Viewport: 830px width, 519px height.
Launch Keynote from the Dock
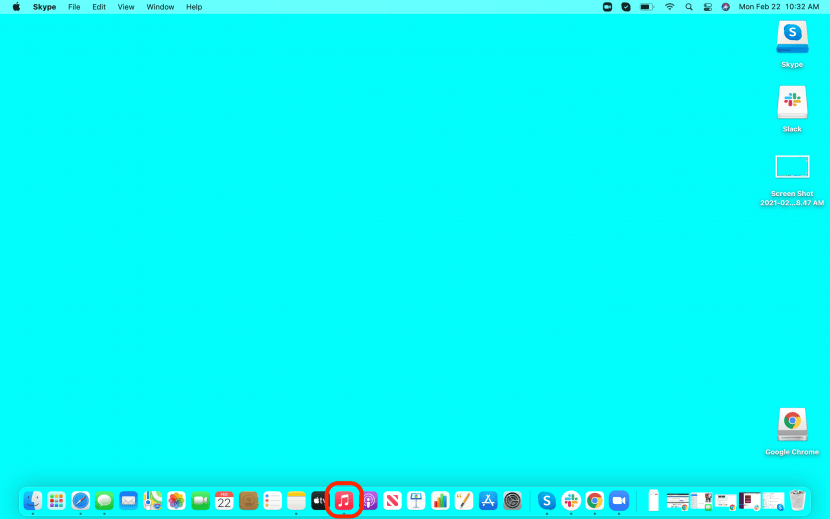coord(416,500)
